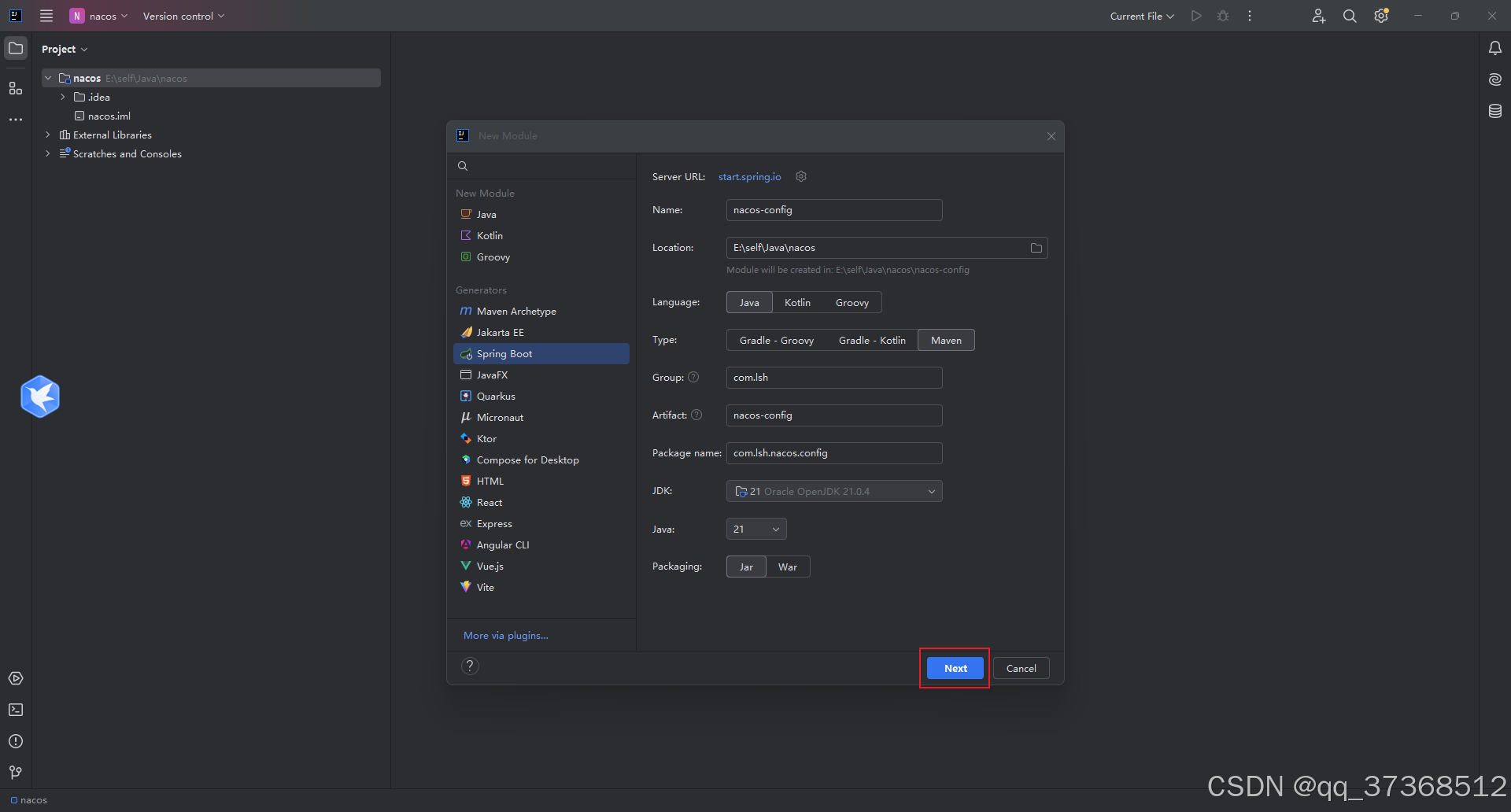
Task: Expand External Libraries node
Action: coord(48,135)
